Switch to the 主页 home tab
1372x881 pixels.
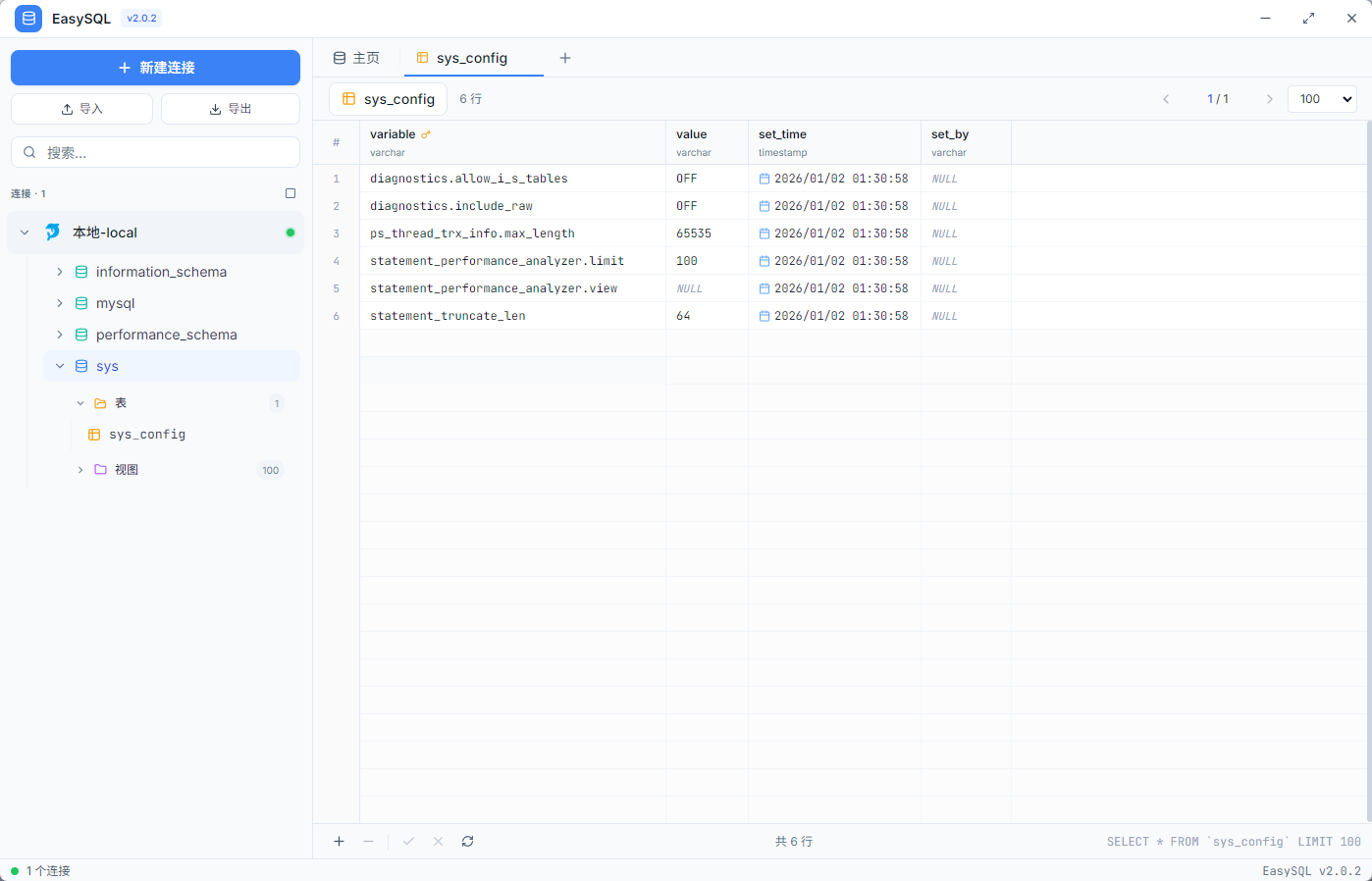(356, 58)
